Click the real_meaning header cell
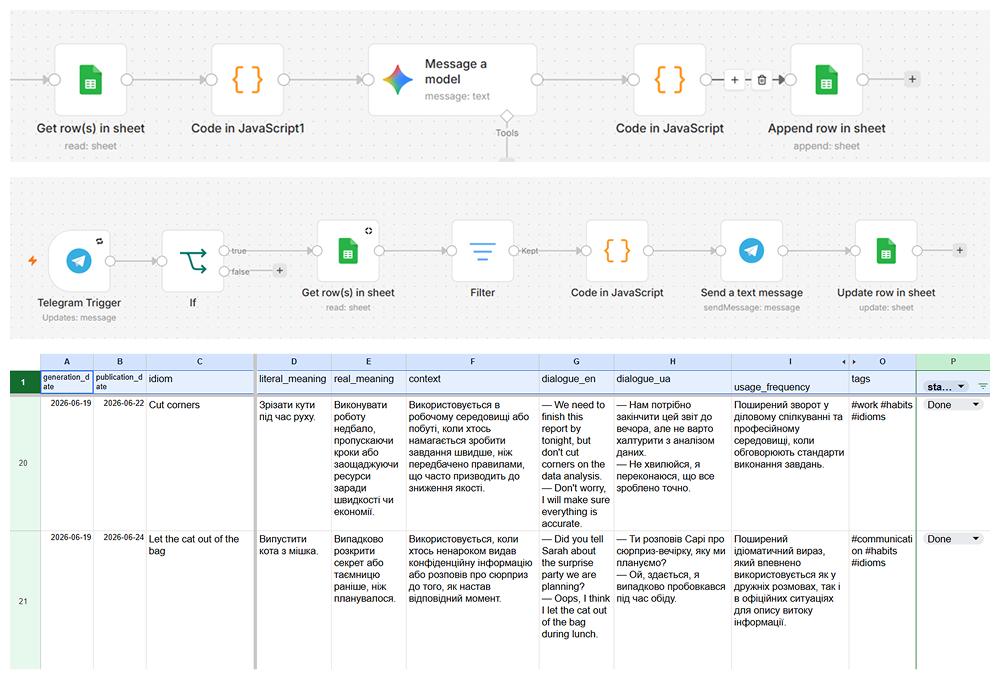1000x680 pixels. click(369, 382)
